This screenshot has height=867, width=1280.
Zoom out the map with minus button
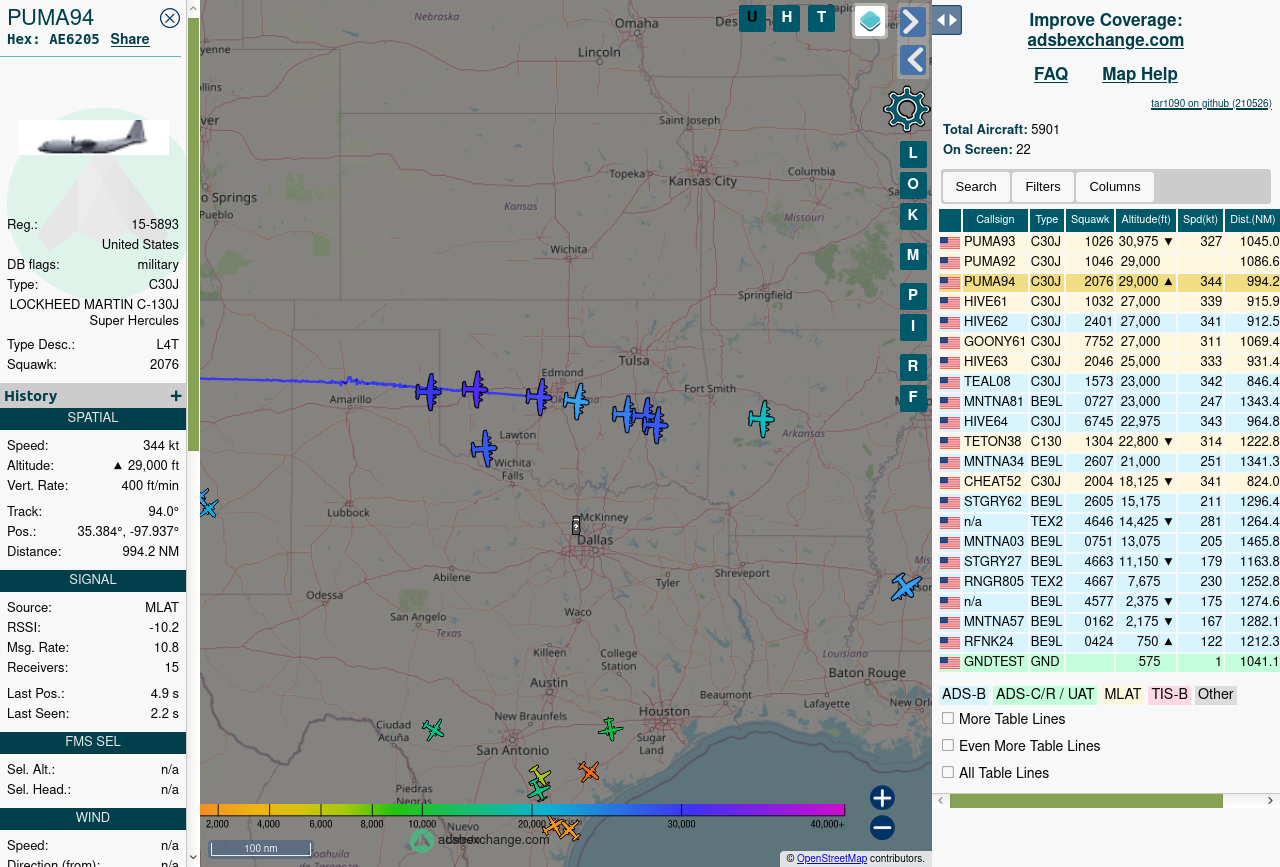[x=882, y=827]
